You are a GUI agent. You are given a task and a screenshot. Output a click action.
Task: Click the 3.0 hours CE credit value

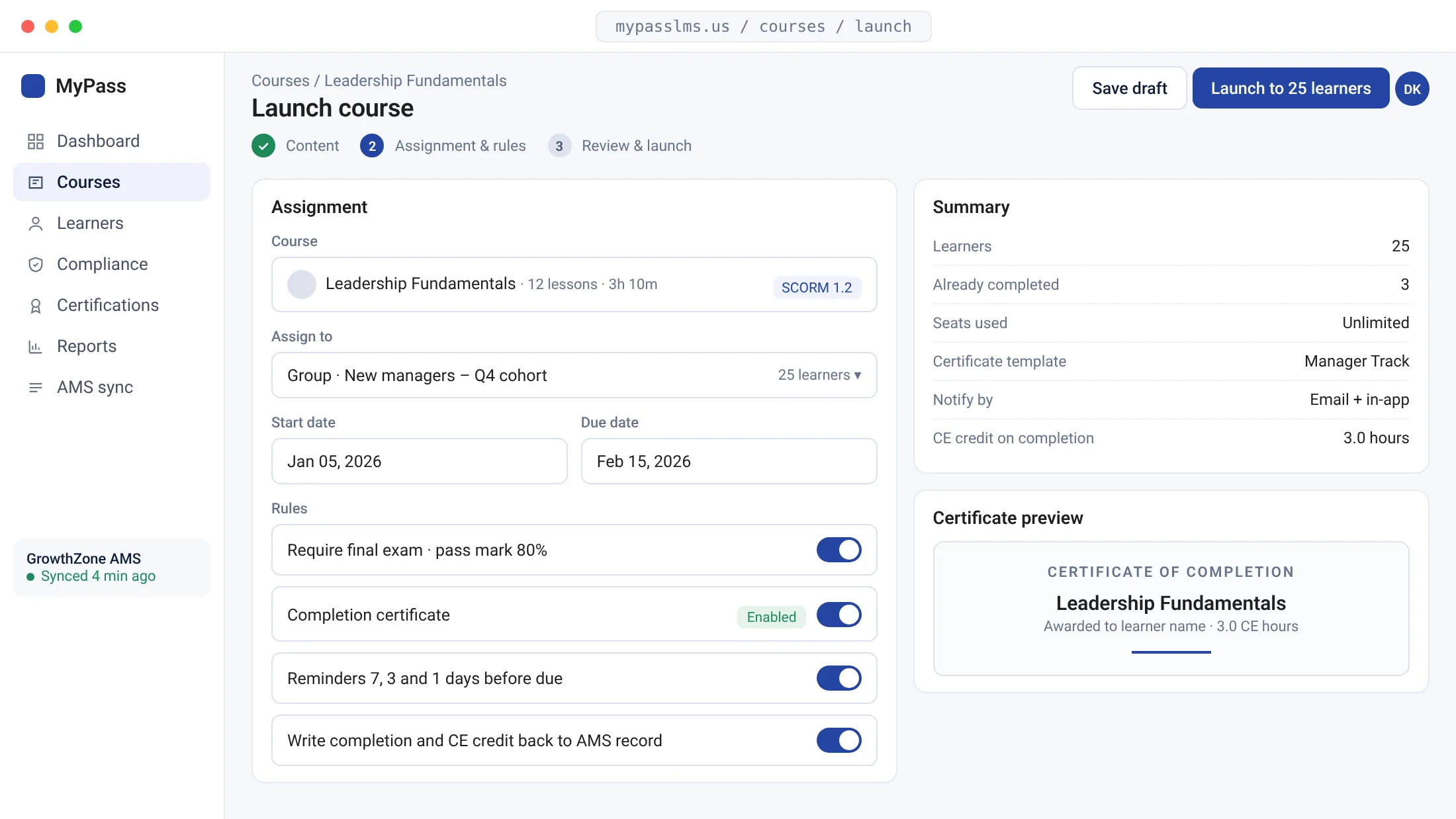pyautogui.click(x=1376, y=438)
